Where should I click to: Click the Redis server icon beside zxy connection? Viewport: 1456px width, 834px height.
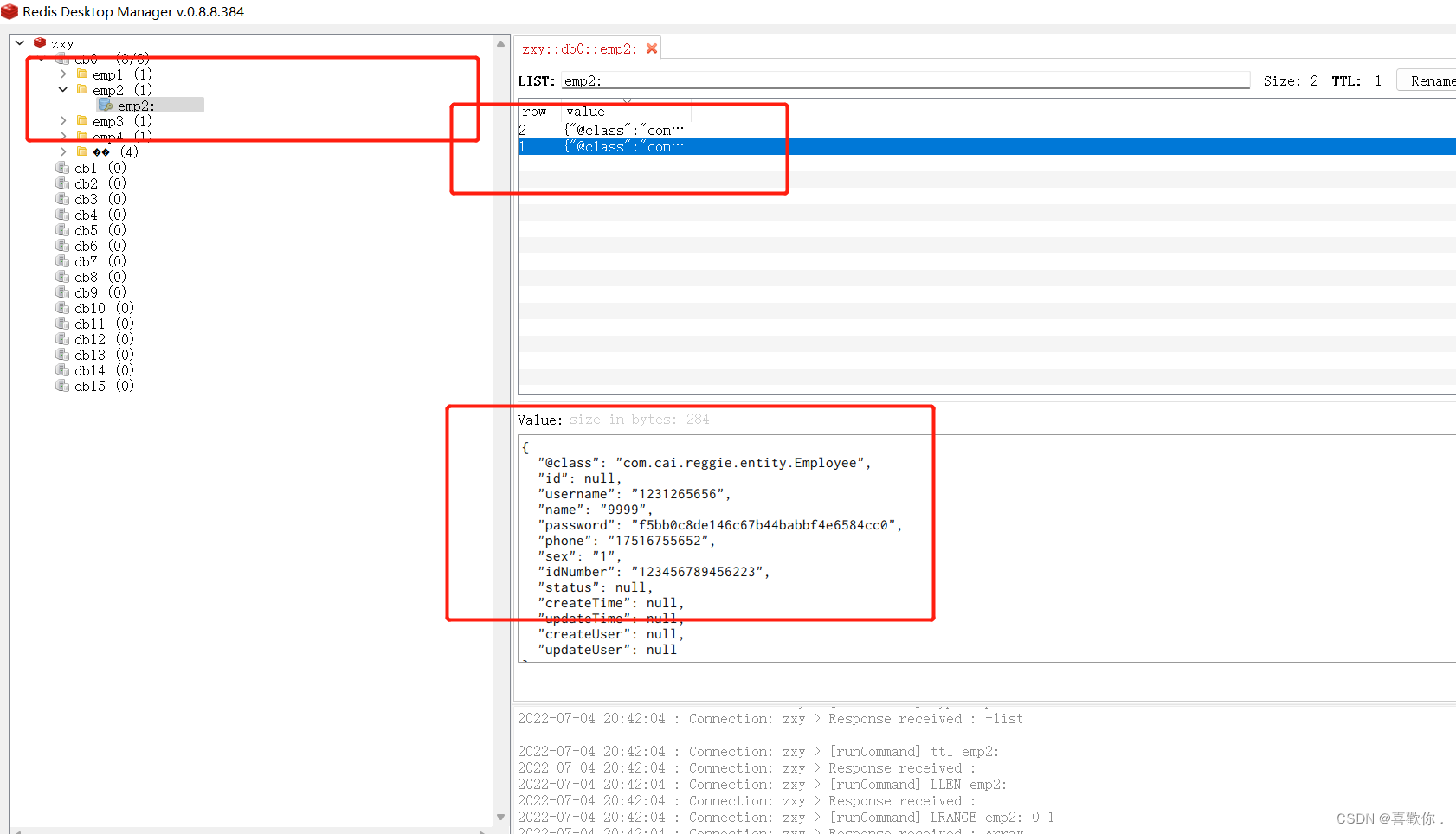point(40,42)
